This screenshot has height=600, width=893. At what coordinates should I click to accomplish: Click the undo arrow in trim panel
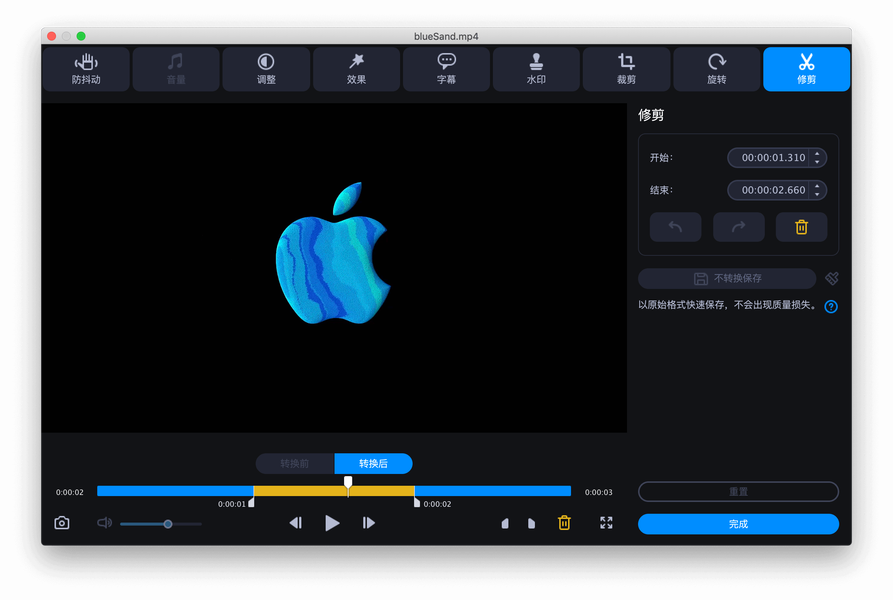coord(675,227)
